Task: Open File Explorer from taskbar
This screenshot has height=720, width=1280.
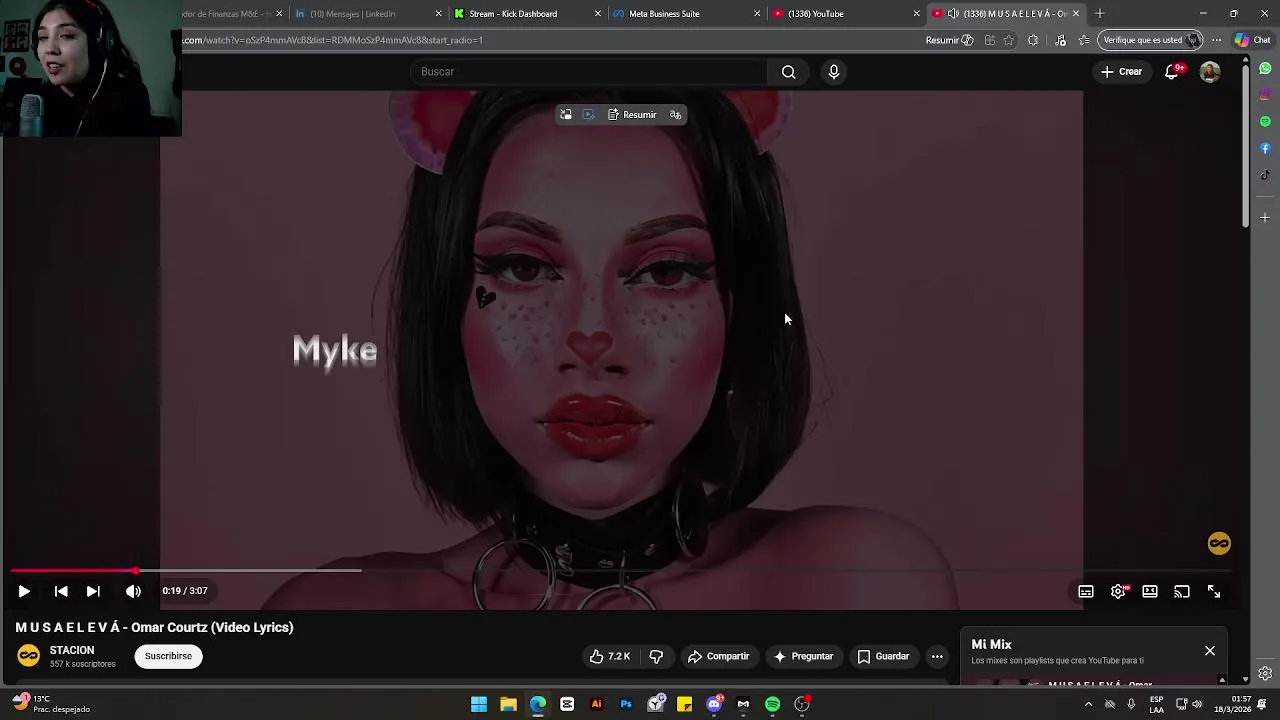Action: [x=508, y=704]
